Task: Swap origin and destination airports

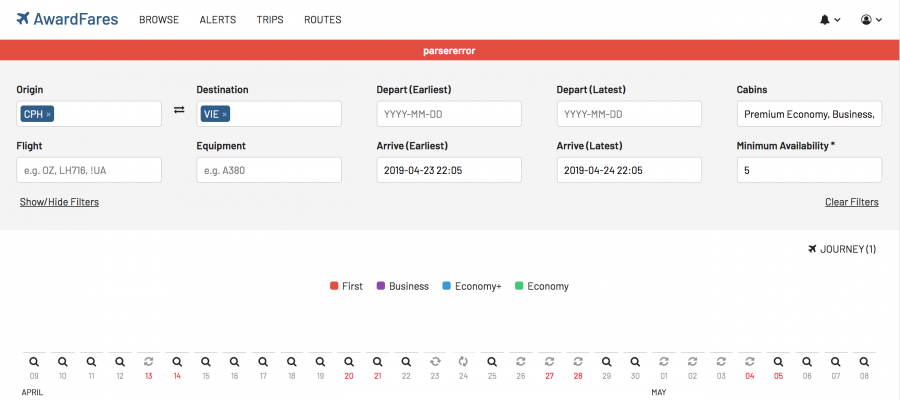Action: [179, 110]
